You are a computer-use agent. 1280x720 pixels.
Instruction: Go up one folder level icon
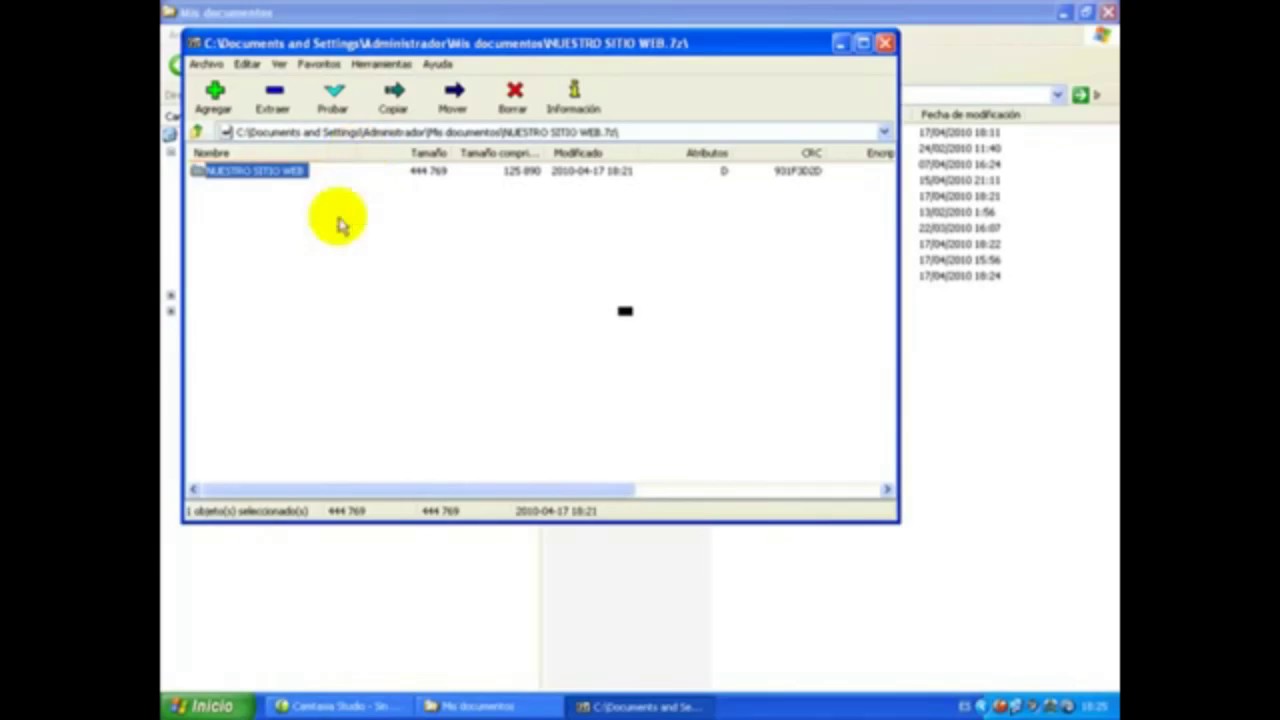pyautogui.click(x=198, y=132)
